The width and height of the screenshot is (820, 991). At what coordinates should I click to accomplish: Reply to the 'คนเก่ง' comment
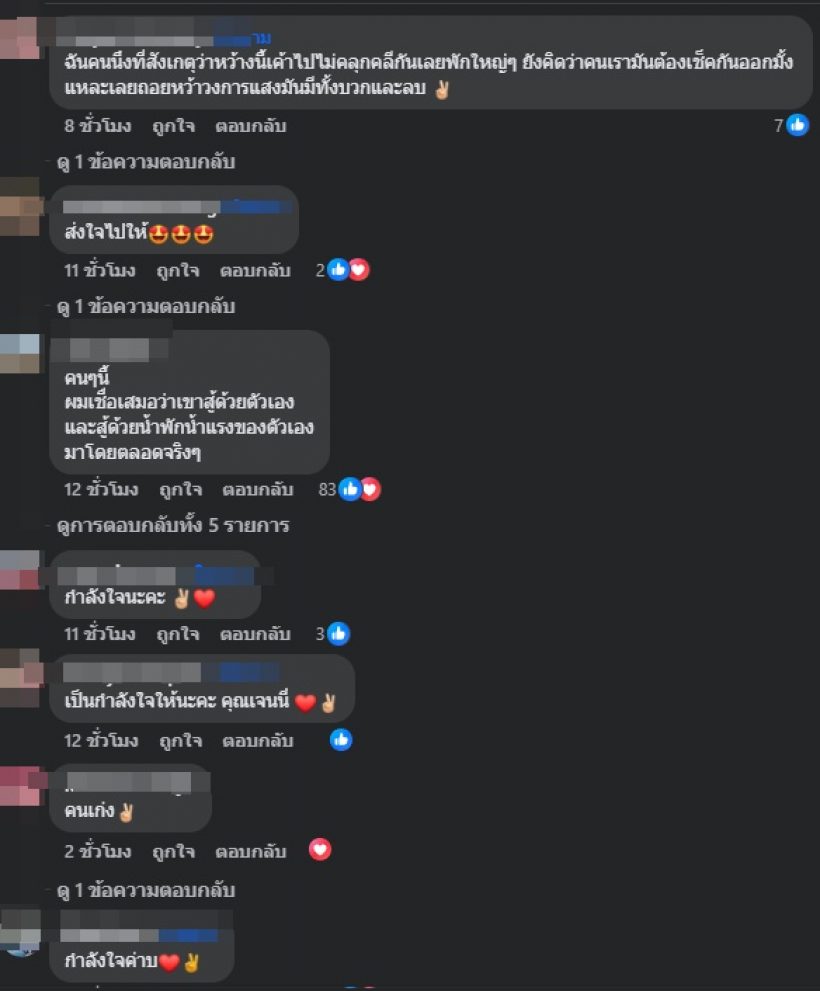coord(250,851)
